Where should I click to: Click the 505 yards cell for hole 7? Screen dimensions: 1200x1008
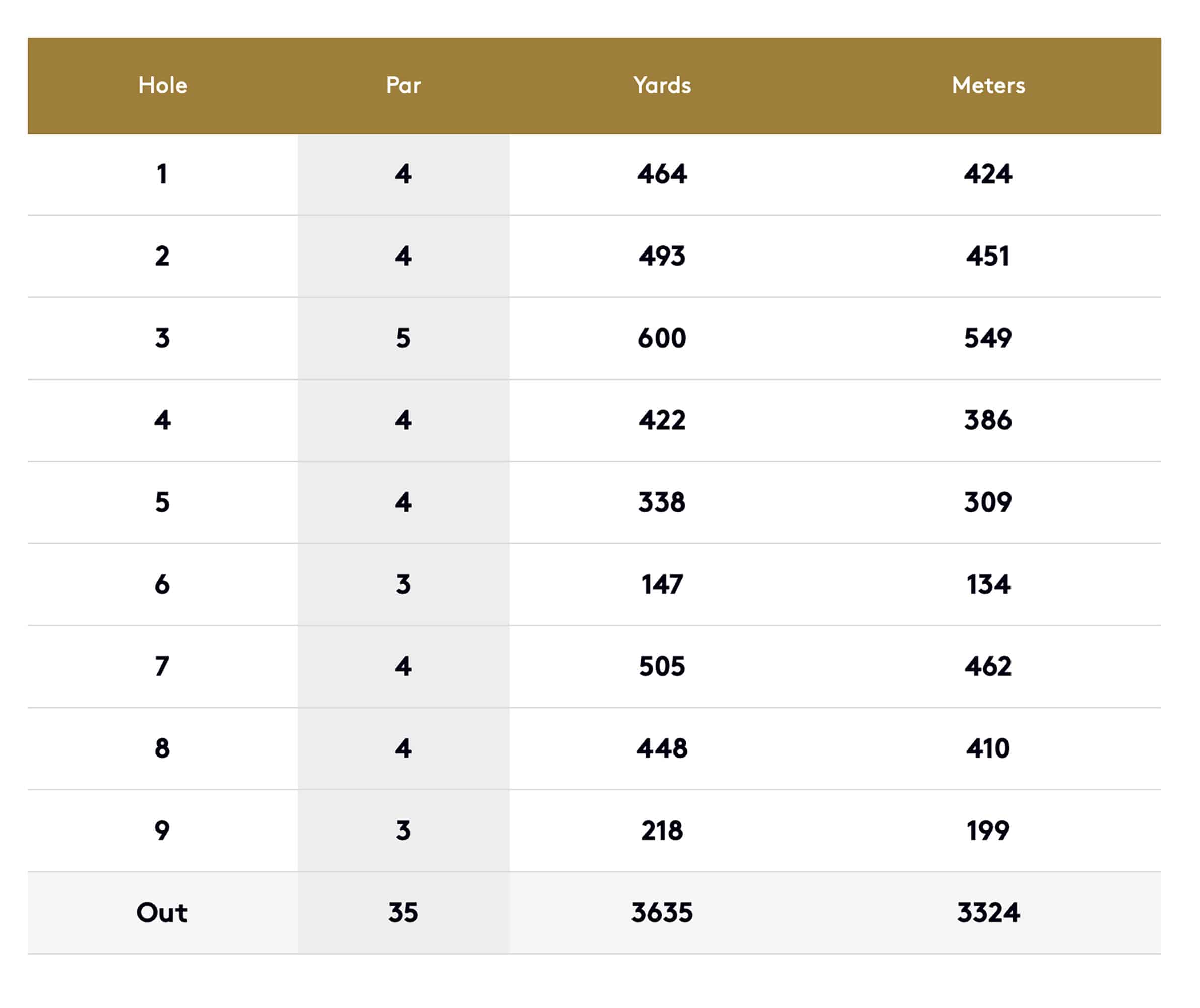tap(662, 667)
